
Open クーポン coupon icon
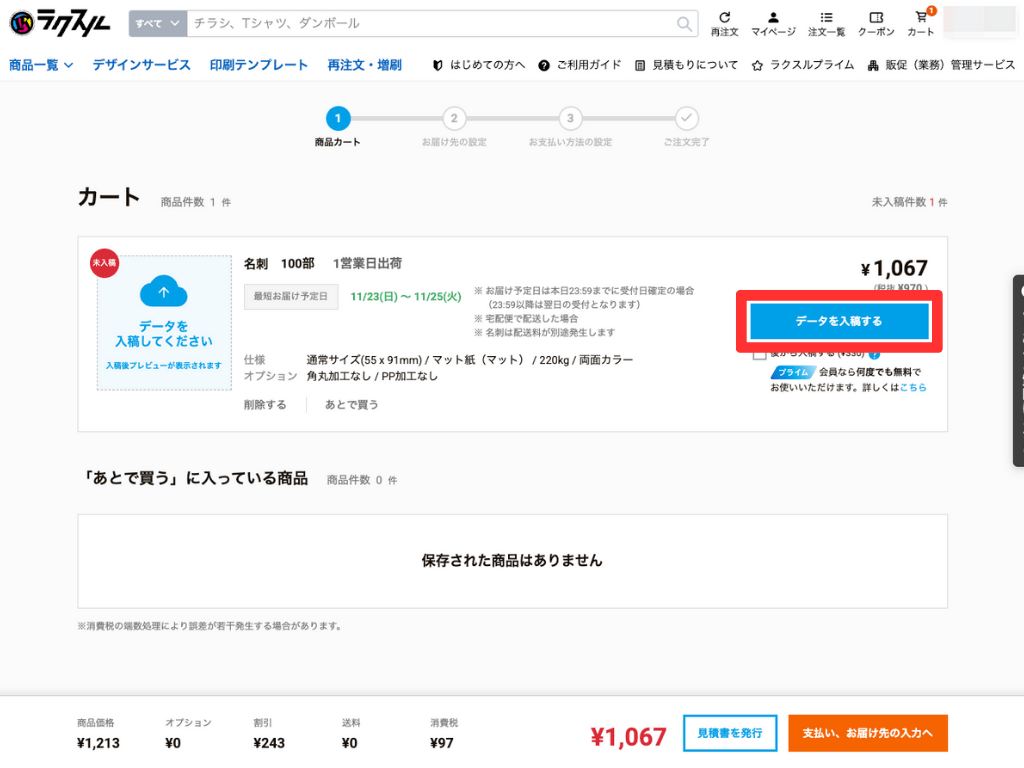[876, 22]
